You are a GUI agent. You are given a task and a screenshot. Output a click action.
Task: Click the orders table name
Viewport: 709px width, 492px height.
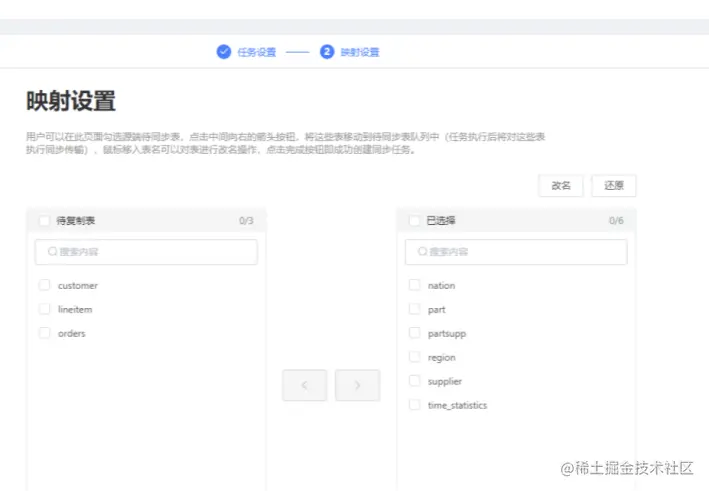pyautogui.click(x=71, y=334)
